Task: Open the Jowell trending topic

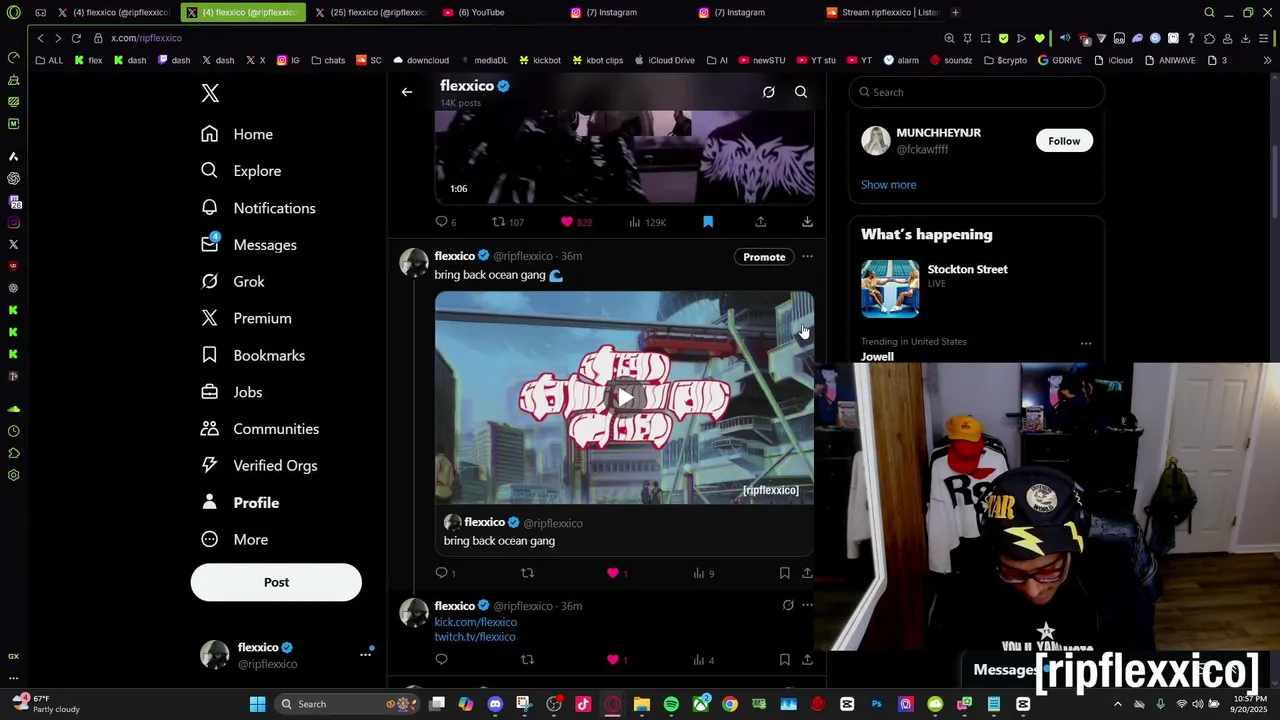Action: pos(877,356)
